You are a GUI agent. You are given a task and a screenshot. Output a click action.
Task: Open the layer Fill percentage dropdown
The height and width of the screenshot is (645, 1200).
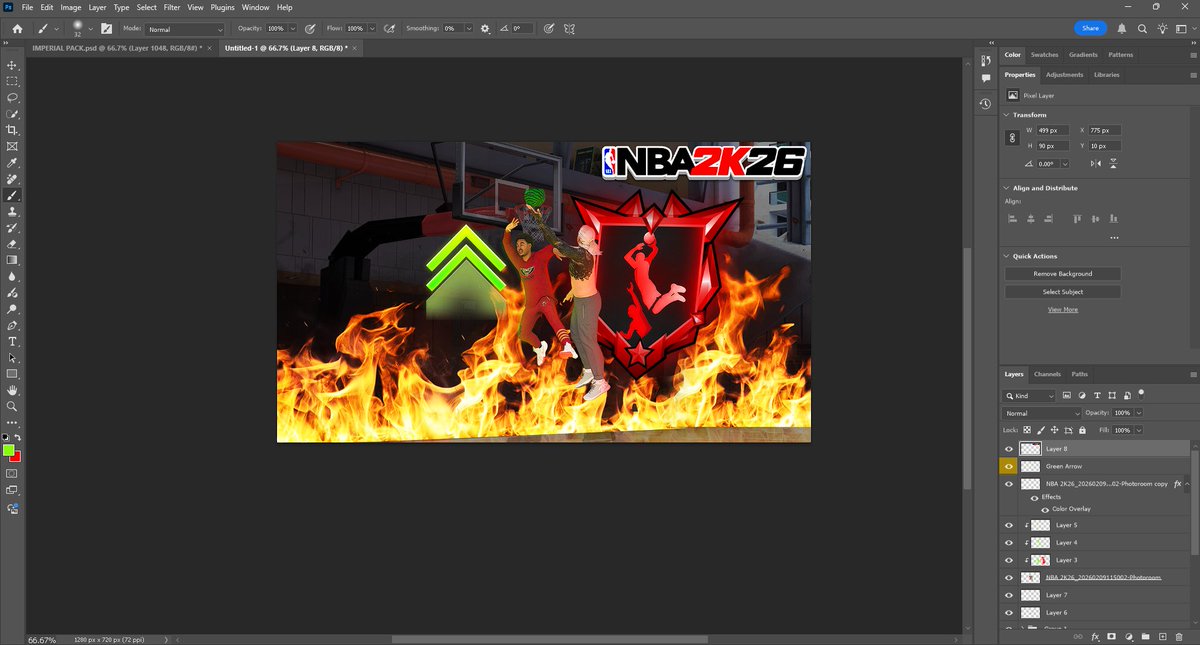point(1139,430)
